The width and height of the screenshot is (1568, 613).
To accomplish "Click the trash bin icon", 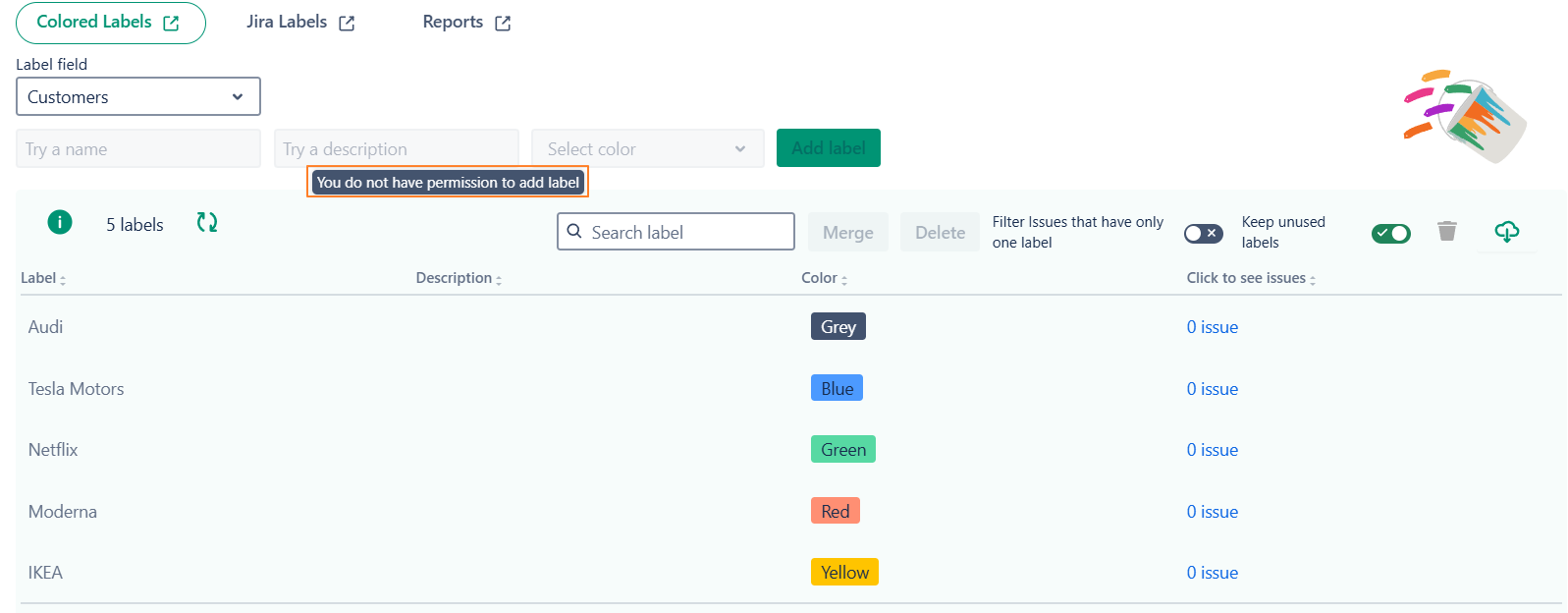I will (1446, 232).
